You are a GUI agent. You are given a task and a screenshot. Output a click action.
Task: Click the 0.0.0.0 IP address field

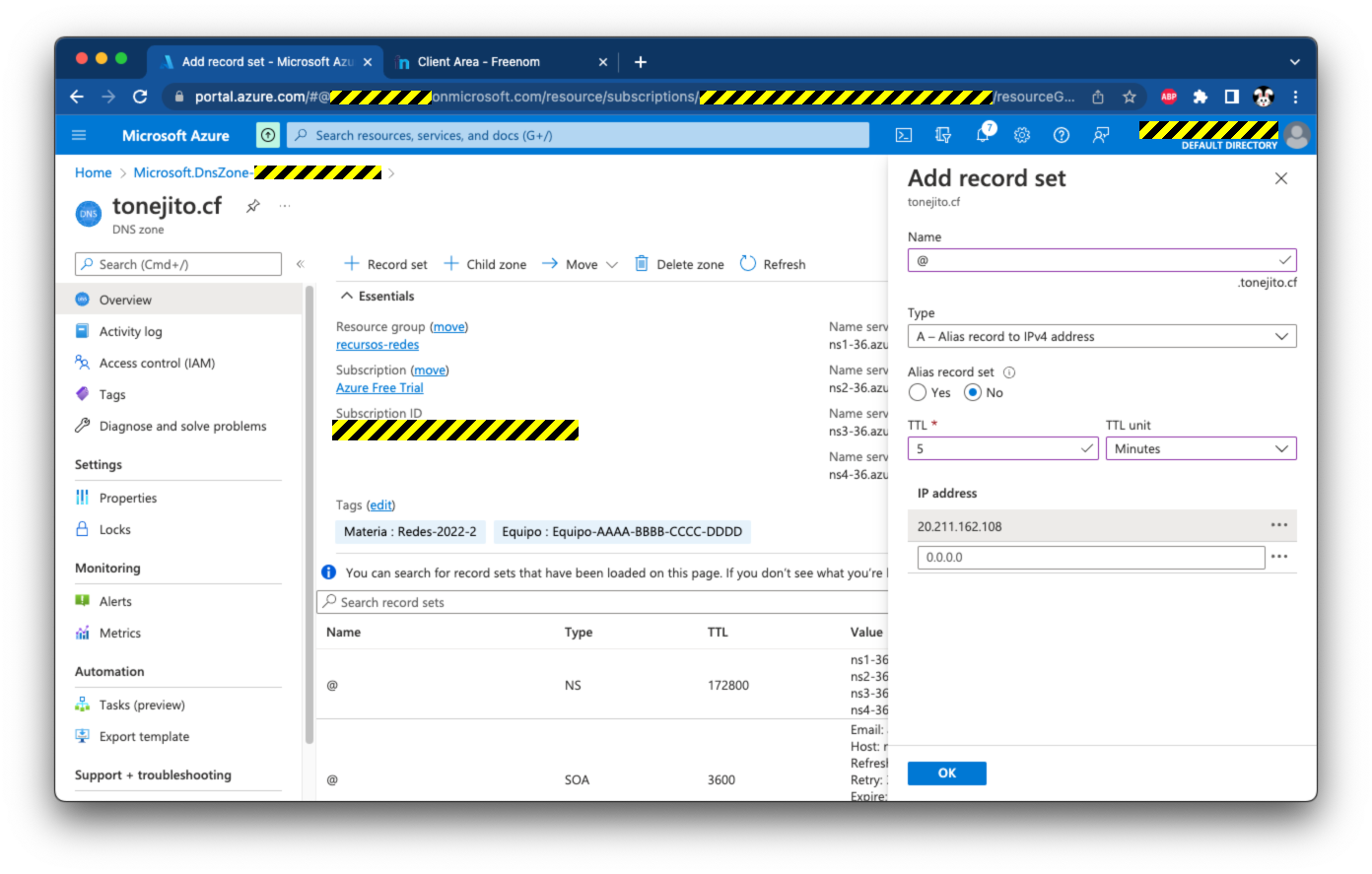[x=1090, y=558]
